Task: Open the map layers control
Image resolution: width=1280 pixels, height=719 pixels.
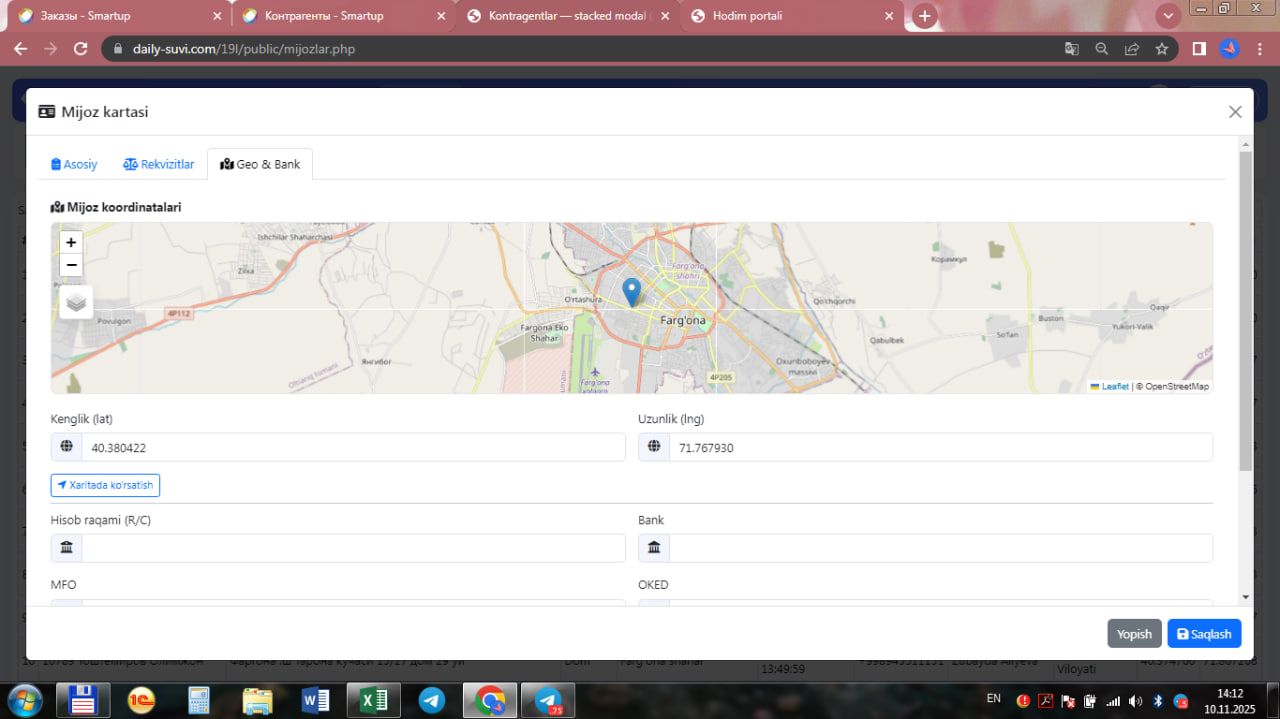Action: [x=76, y=302]
